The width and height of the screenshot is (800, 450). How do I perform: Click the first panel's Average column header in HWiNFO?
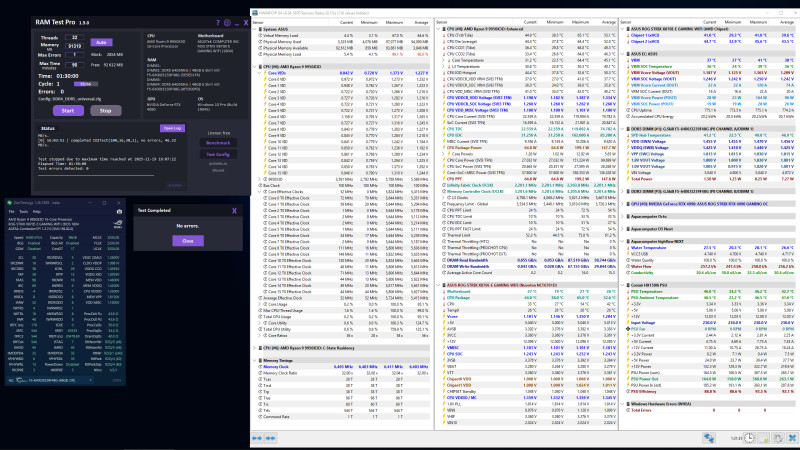pyautogui.click(x=421, y=22)
